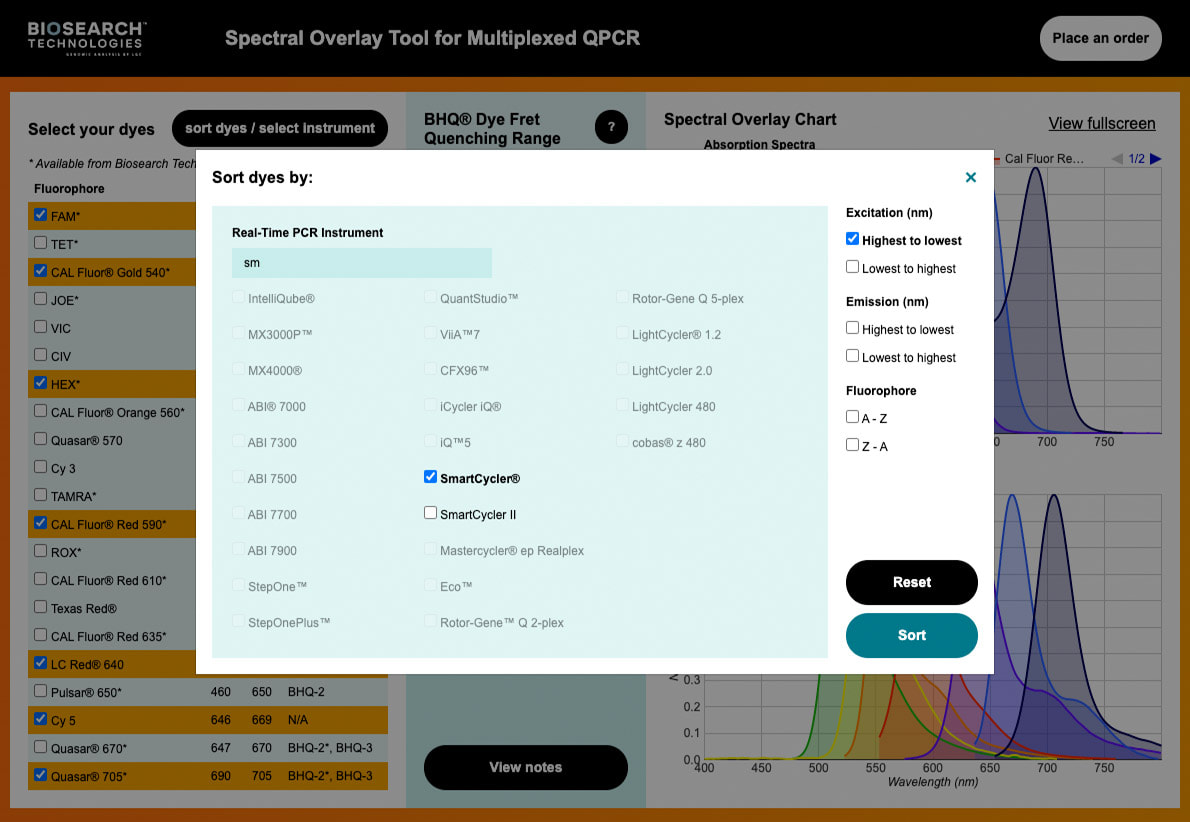Click Place an order button
Viewport: 1190px width, 822px height.
(1100, 38)
